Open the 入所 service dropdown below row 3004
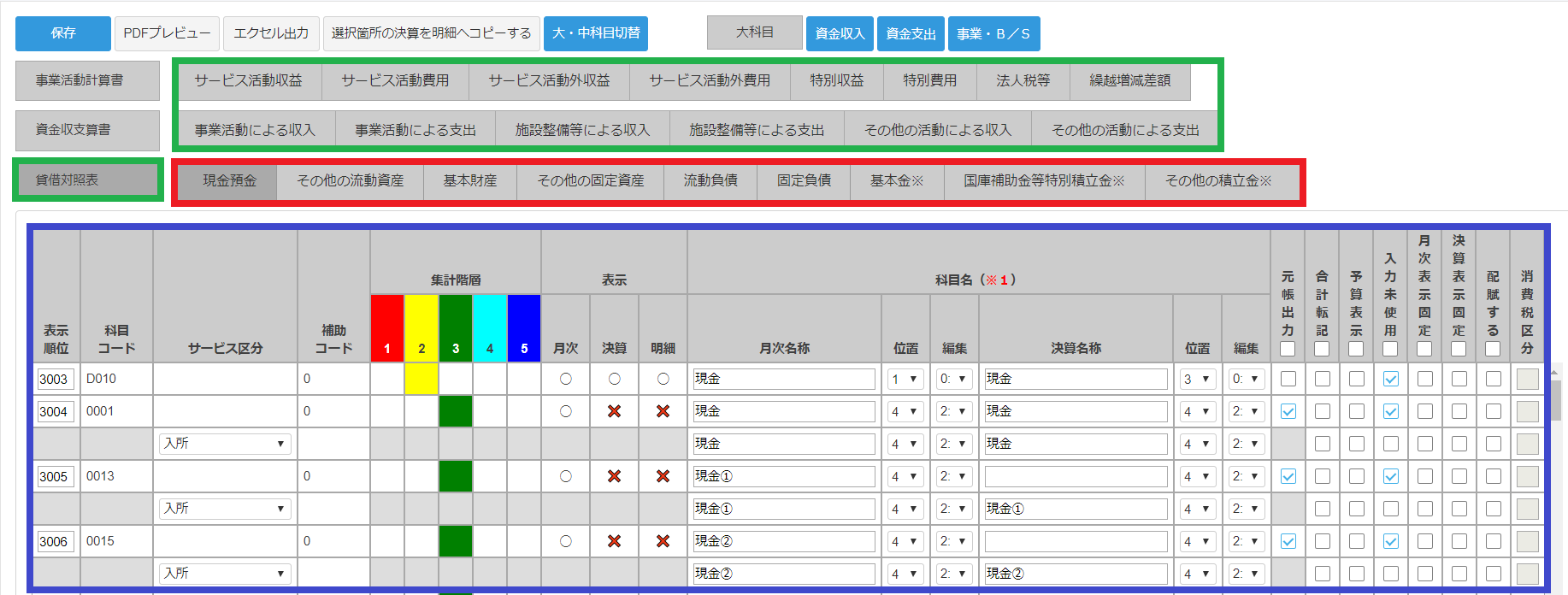 (x=225, y=444)
